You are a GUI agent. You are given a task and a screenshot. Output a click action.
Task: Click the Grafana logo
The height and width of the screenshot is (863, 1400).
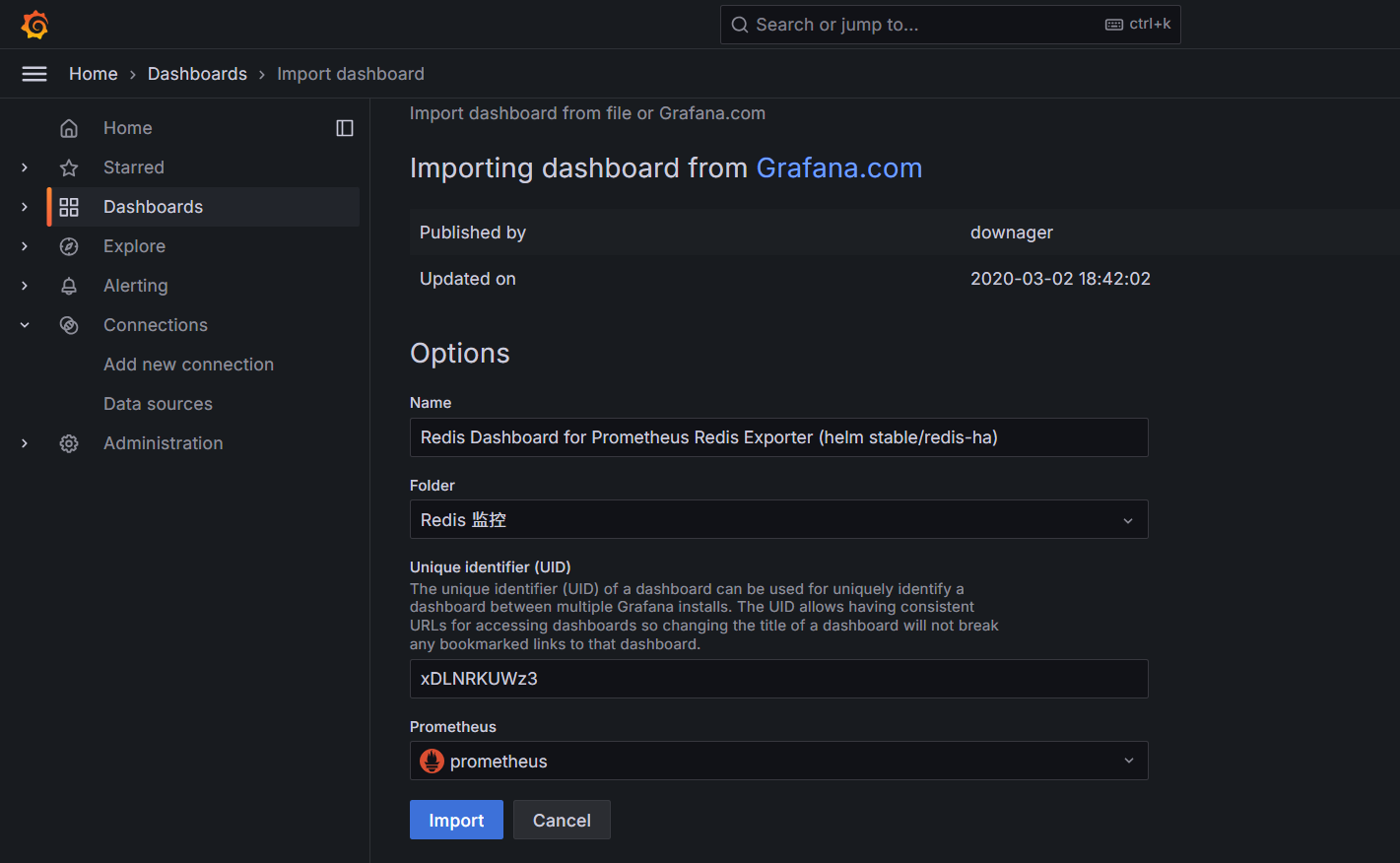click(x=34, y=25)
